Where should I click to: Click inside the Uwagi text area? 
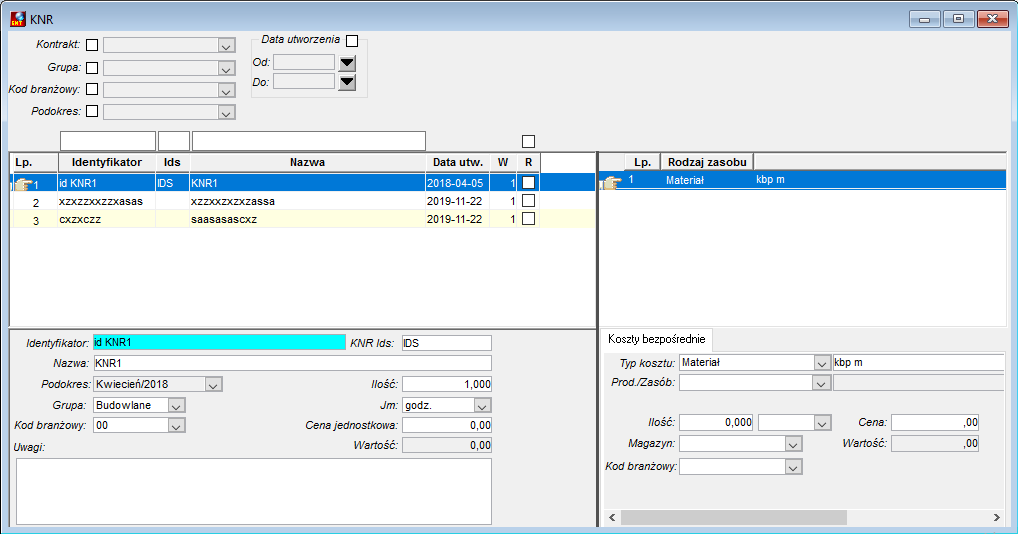coord(254,491)
